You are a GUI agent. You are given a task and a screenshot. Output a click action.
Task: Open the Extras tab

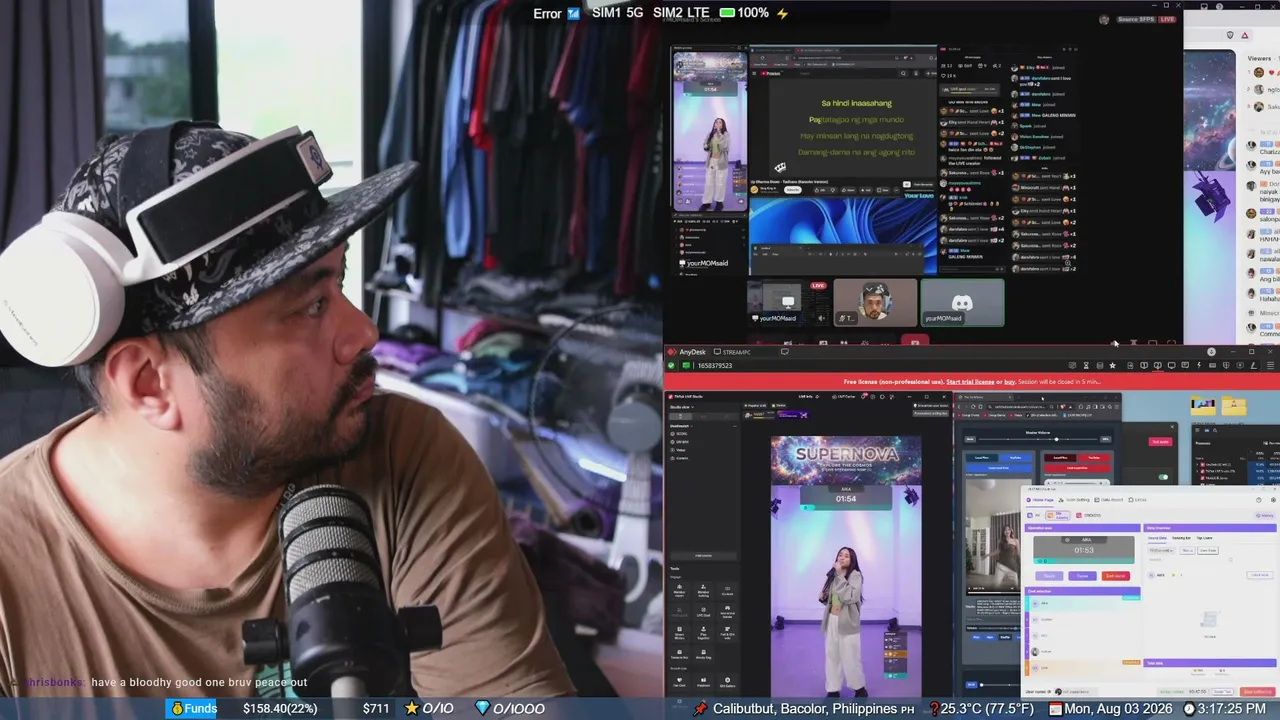click(1138, 499)
